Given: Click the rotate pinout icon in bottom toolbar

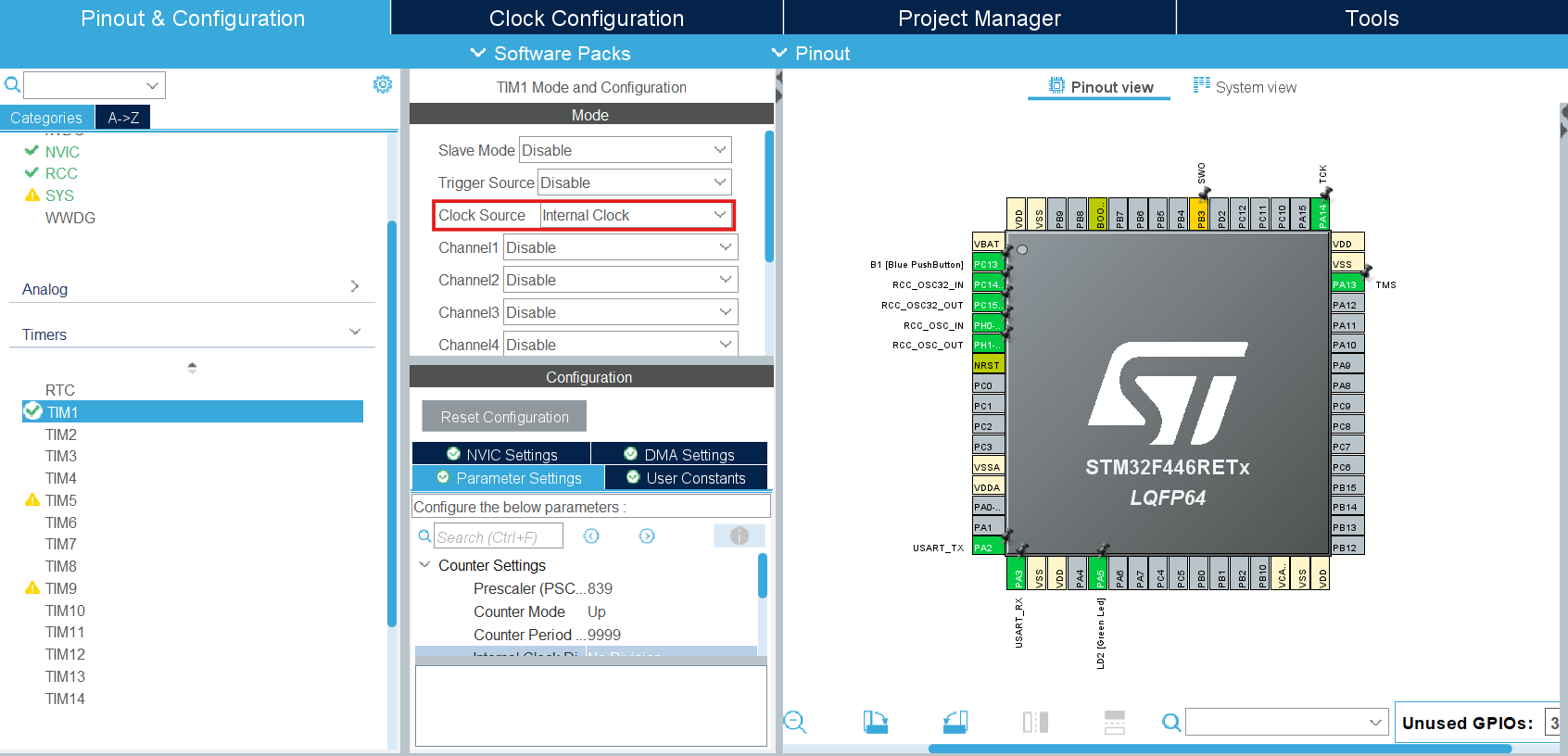Looking at the screenshot, I should [876, 722].
